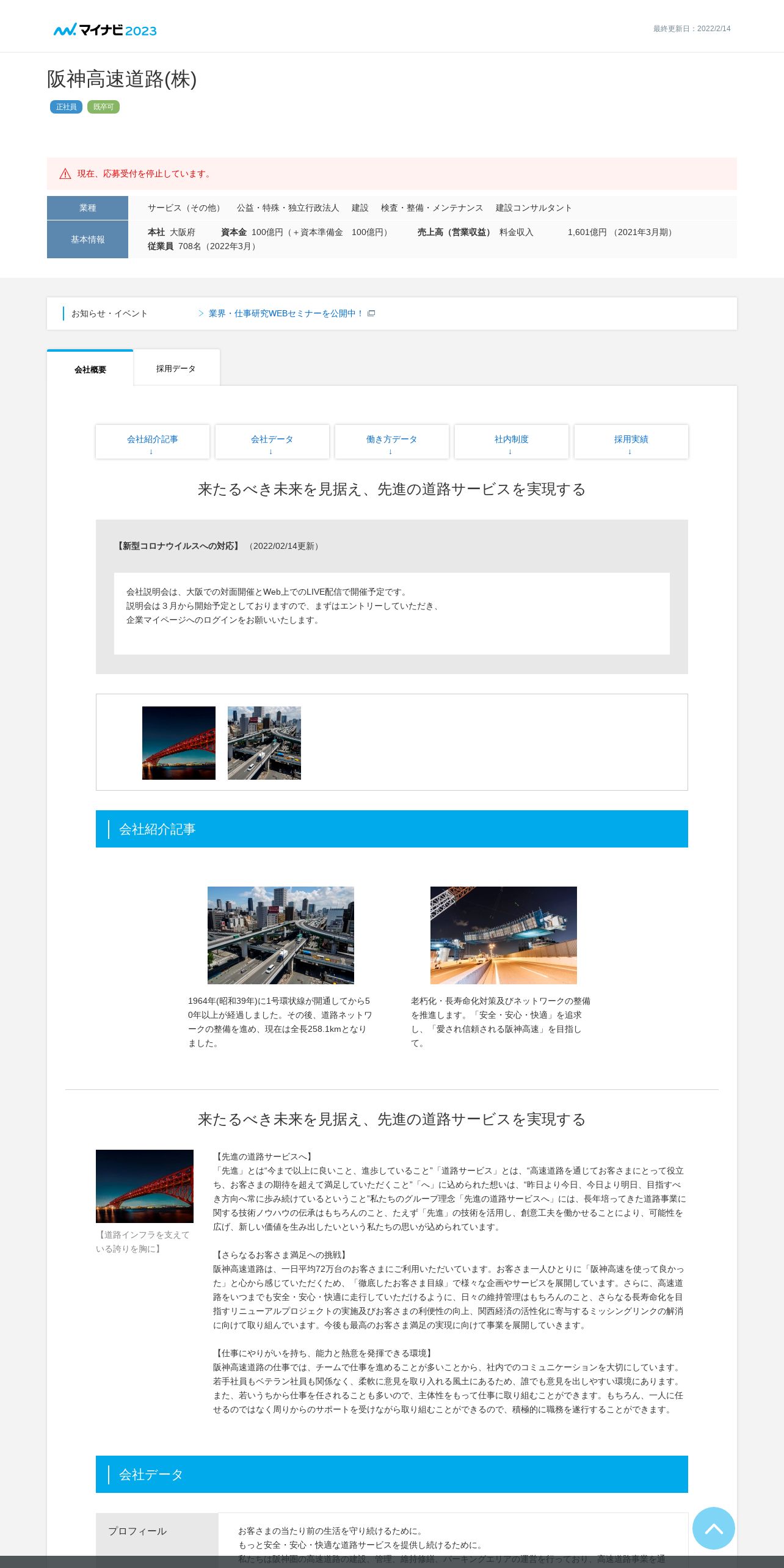
Task: Click the company name 阪神高速道路(株)
Action: 122,79
